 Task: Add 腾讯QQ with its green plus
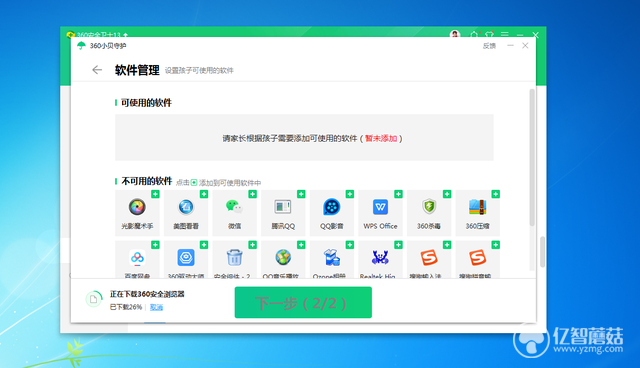pyautogui.click(x=301, y=194)
